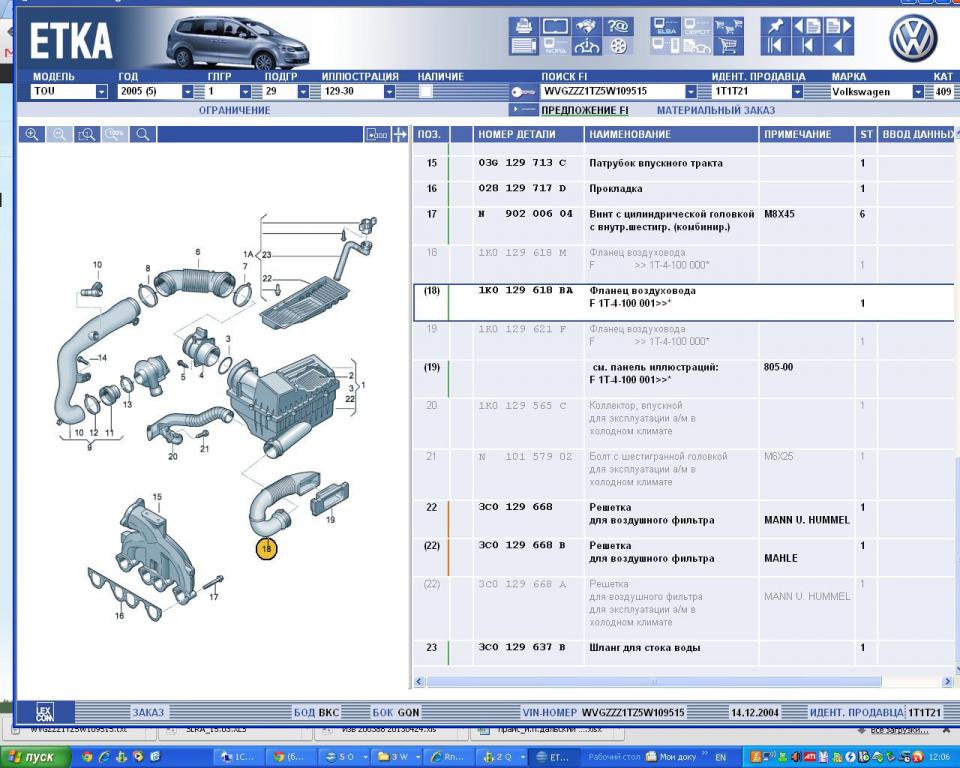Click the wheel rim icon
960x768 pixels.
click(x=618, y=46)
